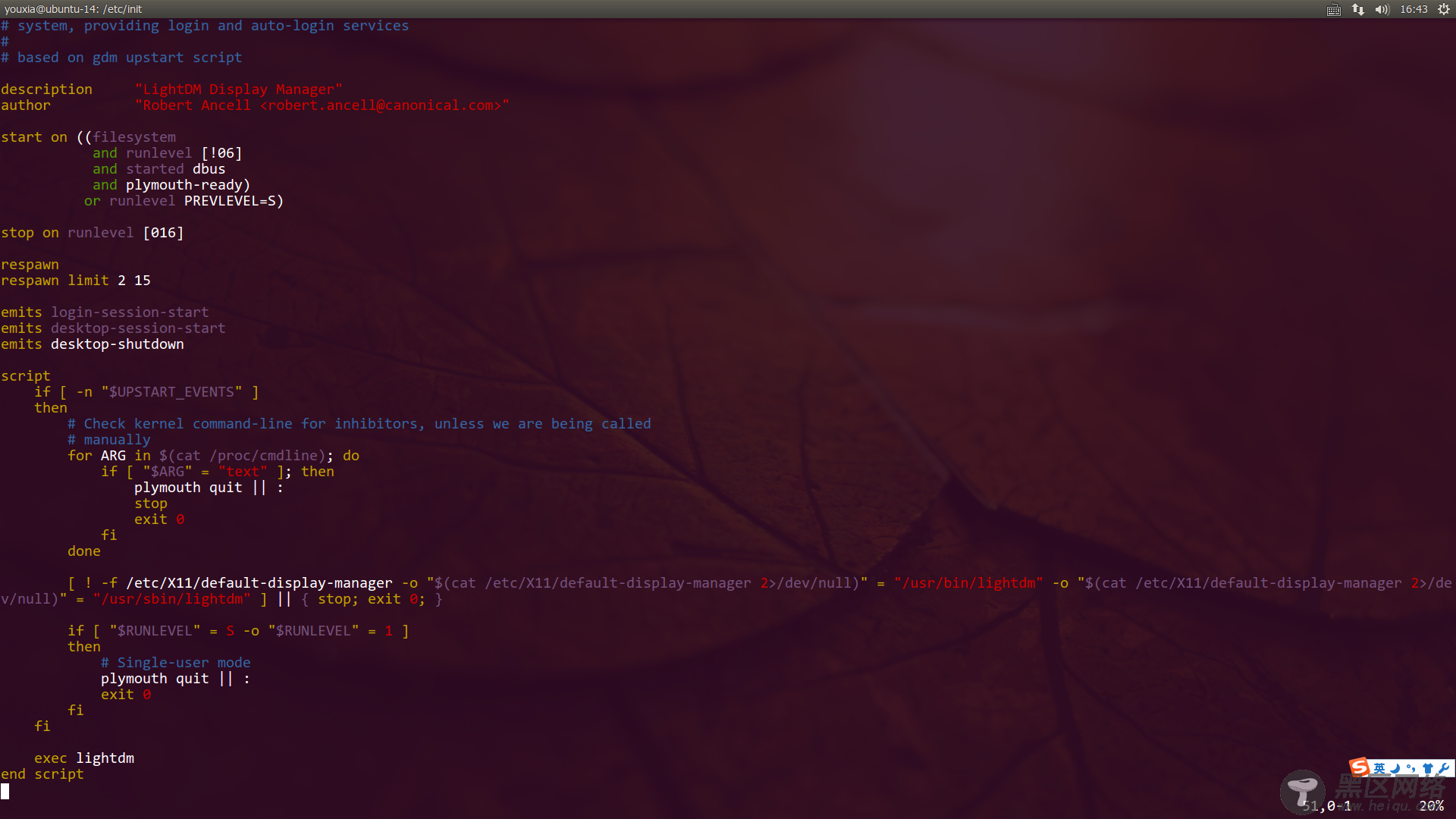This screenshot has height=819, width=1456.
Task: Open the keyboard input indicator in top panel
Action: click(x=1334, y=10)
